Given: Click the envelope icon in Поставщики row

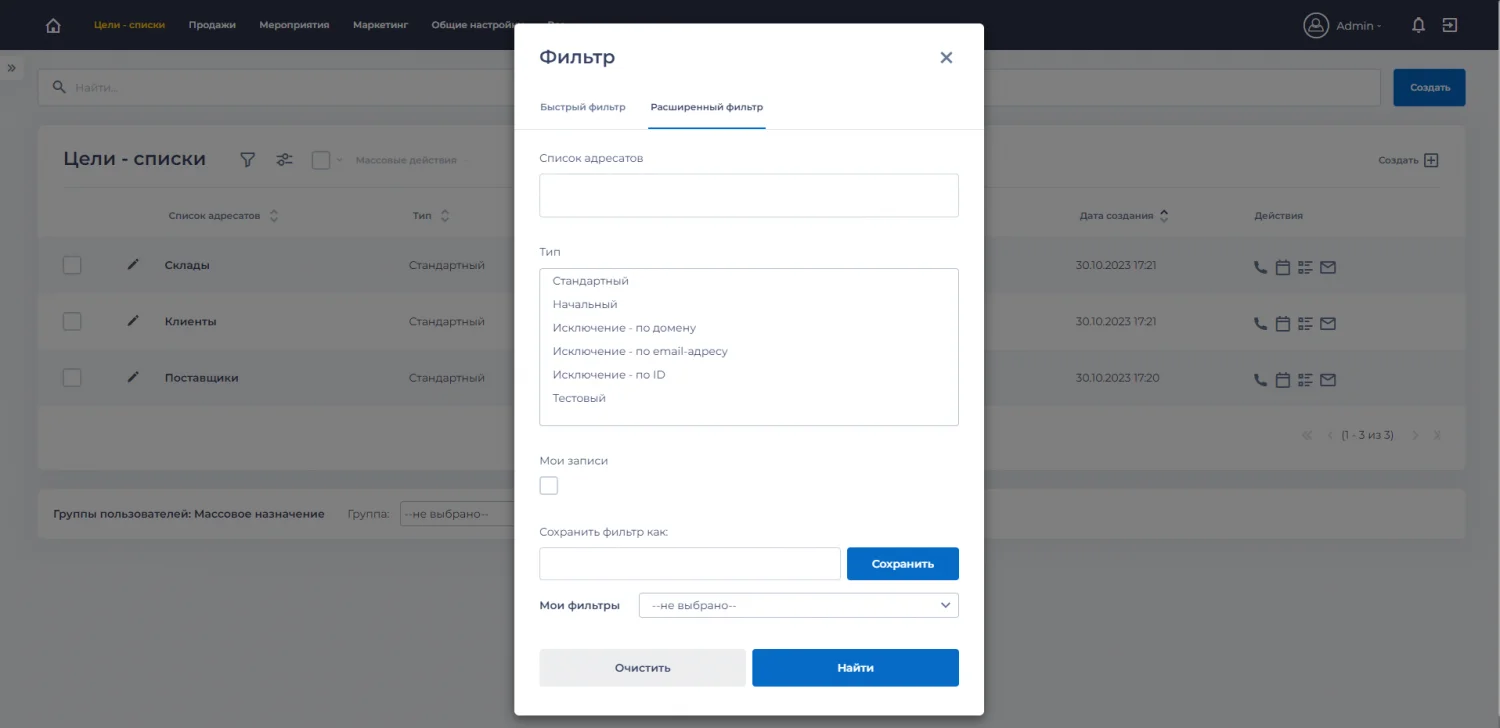Looking at the screenshot, I should (1328, 380).
